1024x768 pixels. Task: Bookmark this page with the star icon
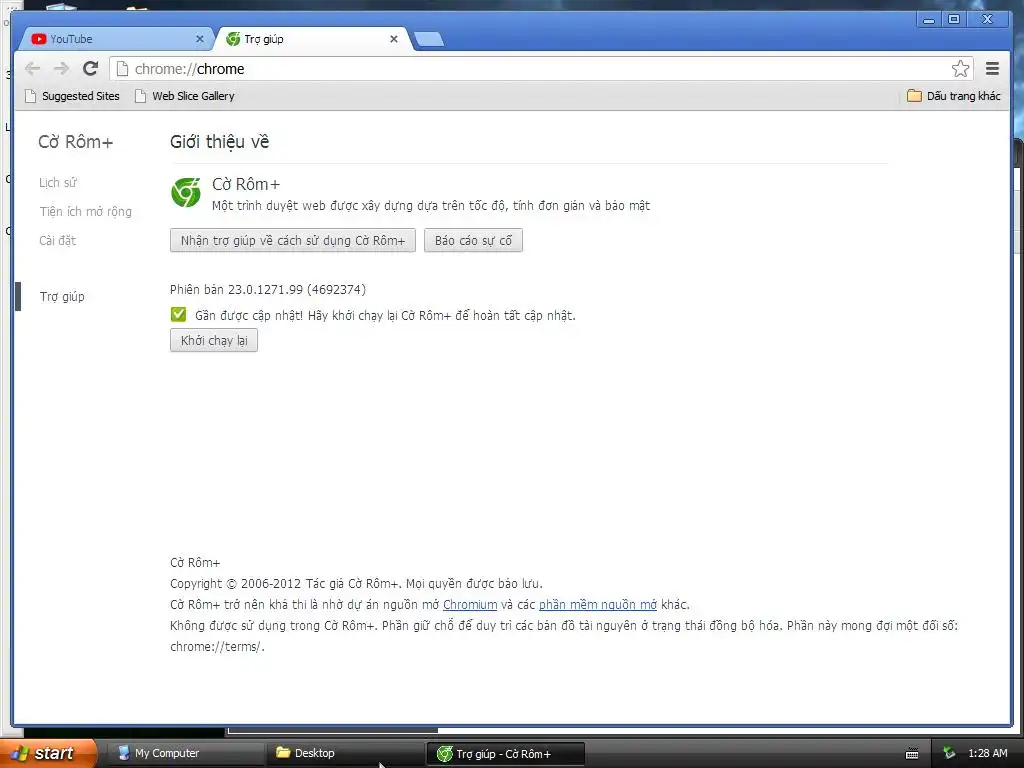960,69
